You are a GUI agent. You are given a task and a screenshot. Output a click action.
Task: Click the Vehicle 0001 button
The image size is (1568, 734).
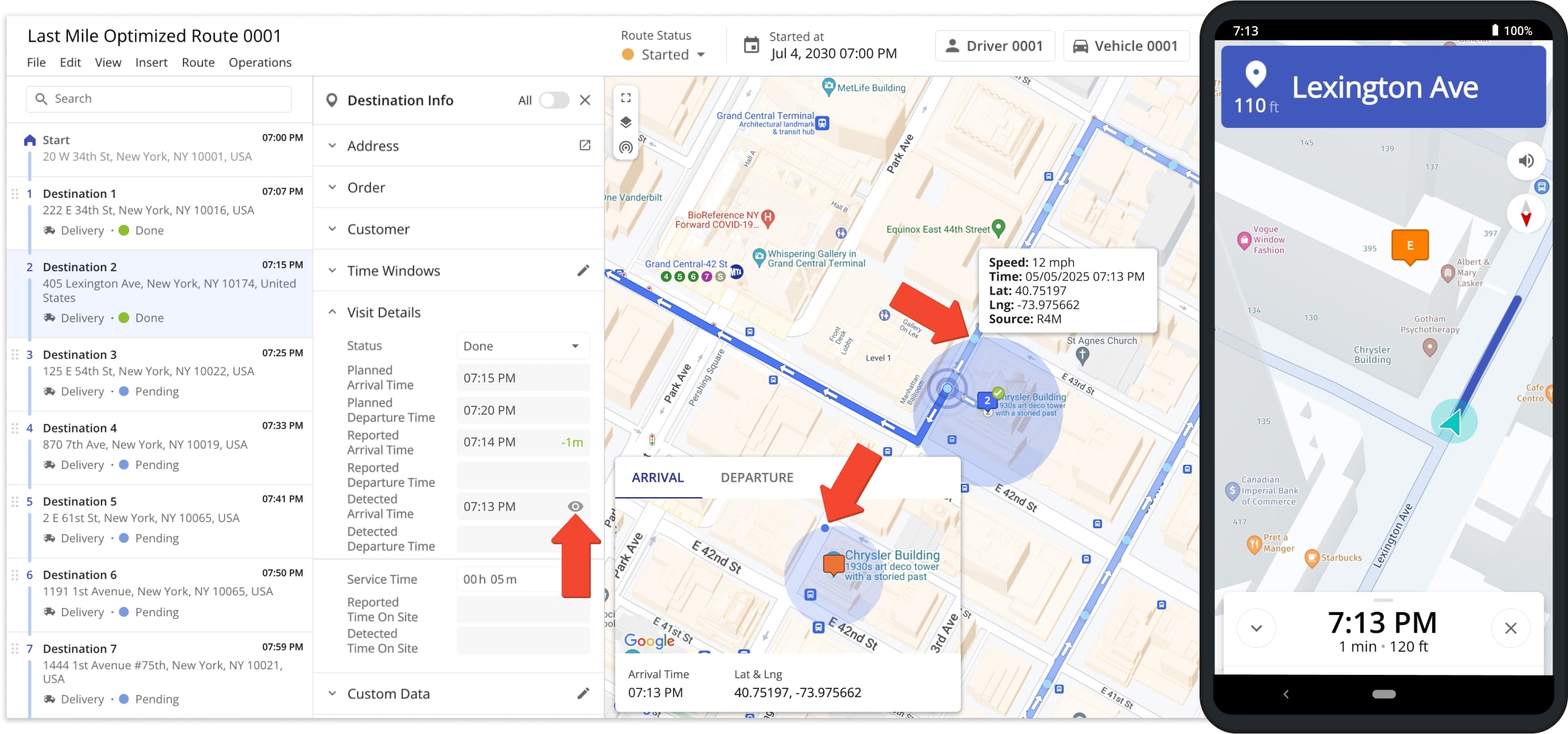tap(1126, 46)
